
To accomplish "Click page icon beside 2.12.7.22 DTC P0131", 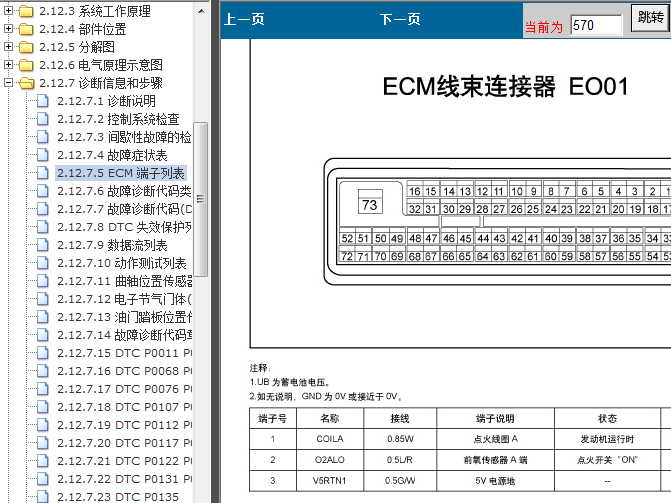I will 42,479.
